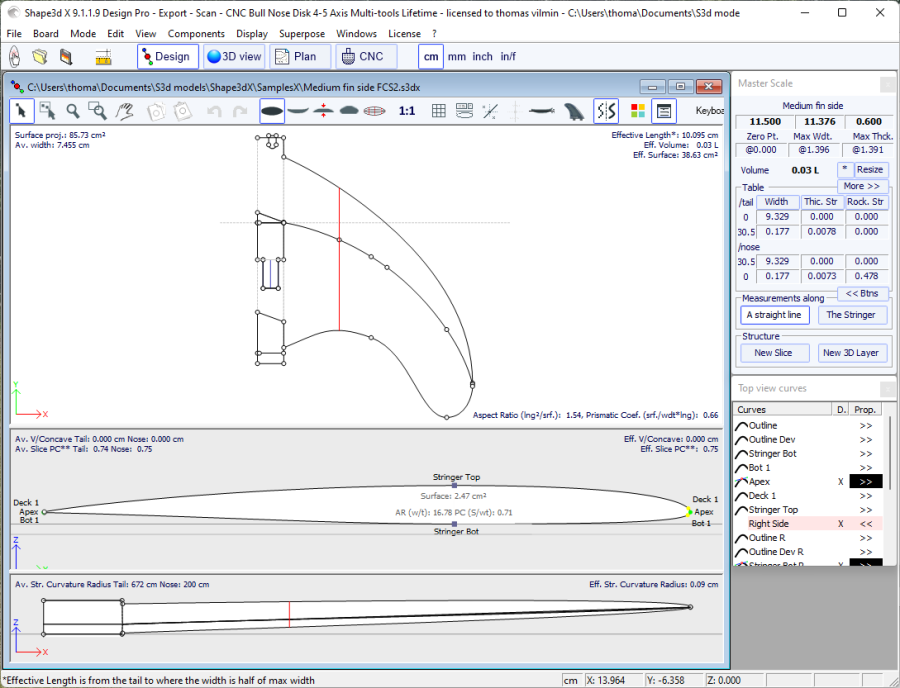Collapse the << Btns section
This screenshot has width=900, height=688.
861,294
